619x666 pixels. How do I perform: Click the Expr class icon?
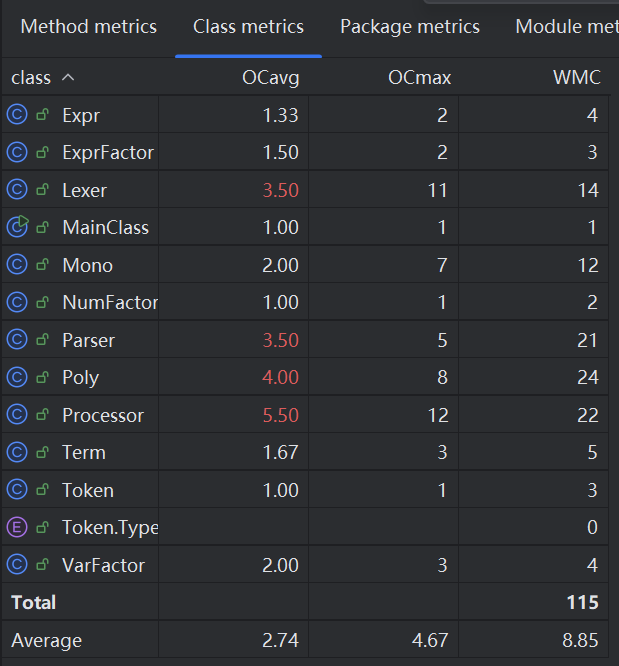click(x=16, y=115)
